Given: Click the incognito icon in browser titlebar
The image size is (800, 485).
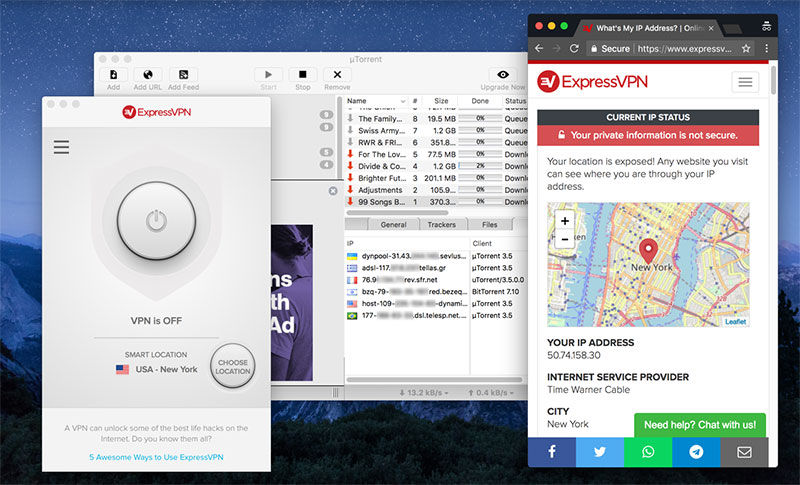Looking at the screenshot, I should point(766,26).
